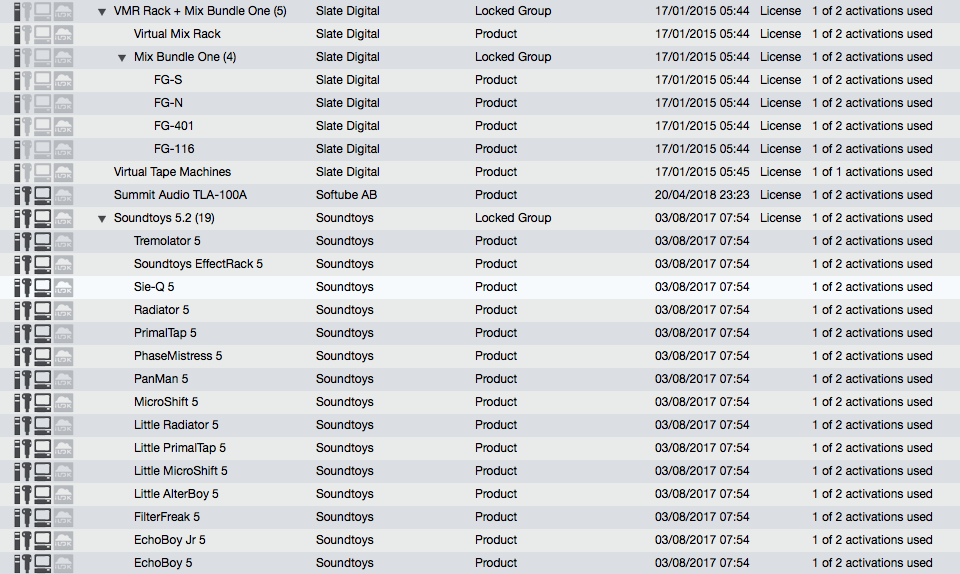Viewport: 960px width, 574px height.
Task: Click the iLok Cloud icon for FG-401
Action: 64,126
